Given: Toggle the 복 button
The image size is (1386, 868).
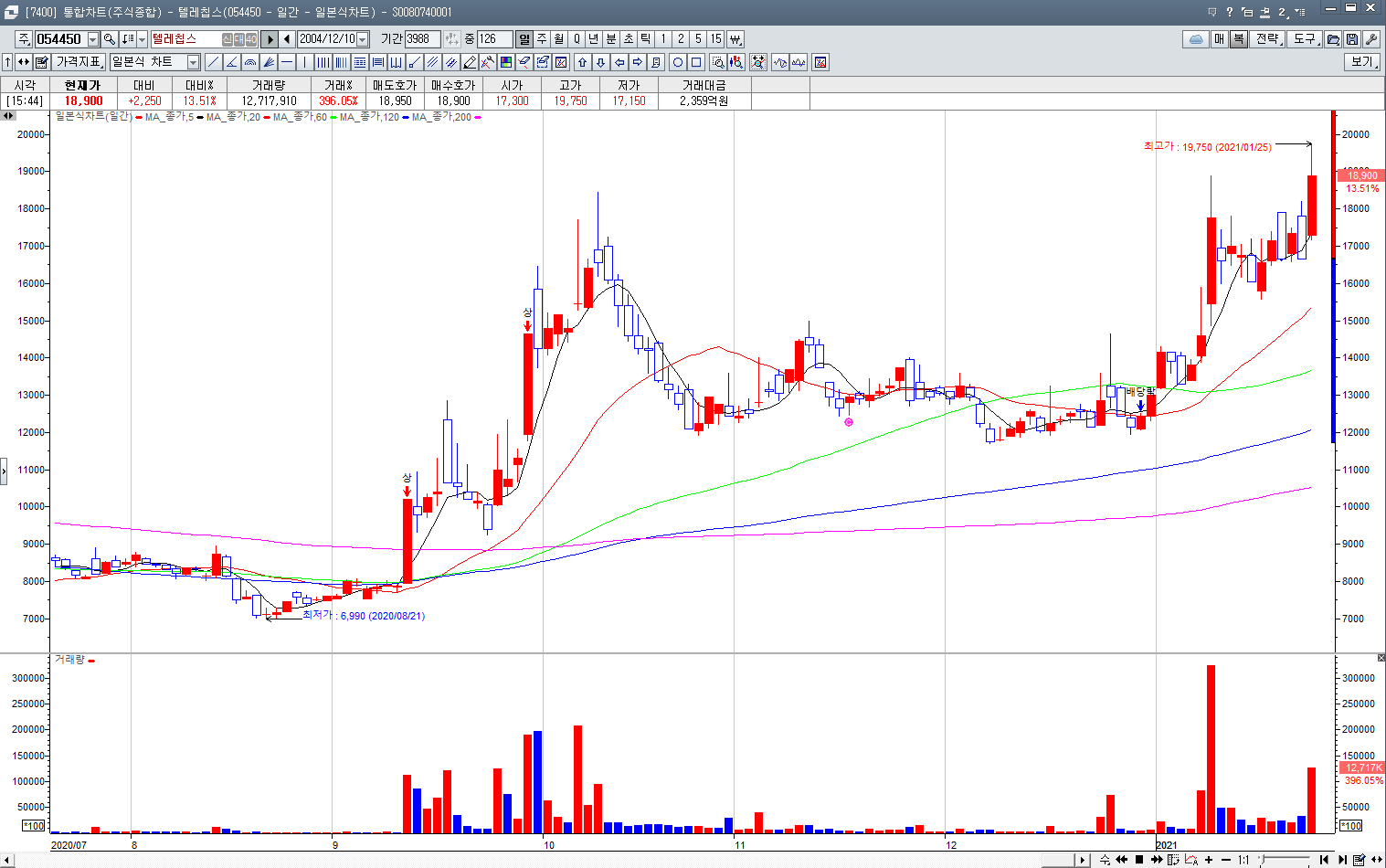Looking at the screenshot, I should click(1238, 39).
